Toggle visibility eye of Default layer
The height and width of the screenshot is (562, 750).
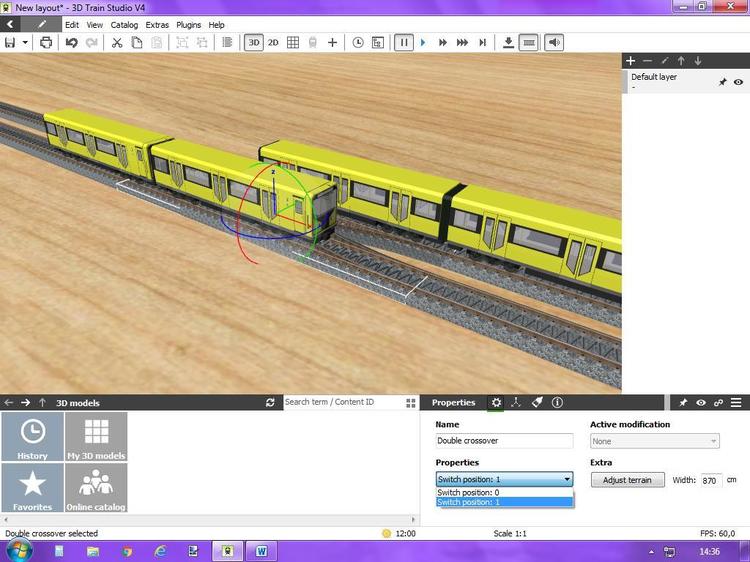click(x=738, y=82)
